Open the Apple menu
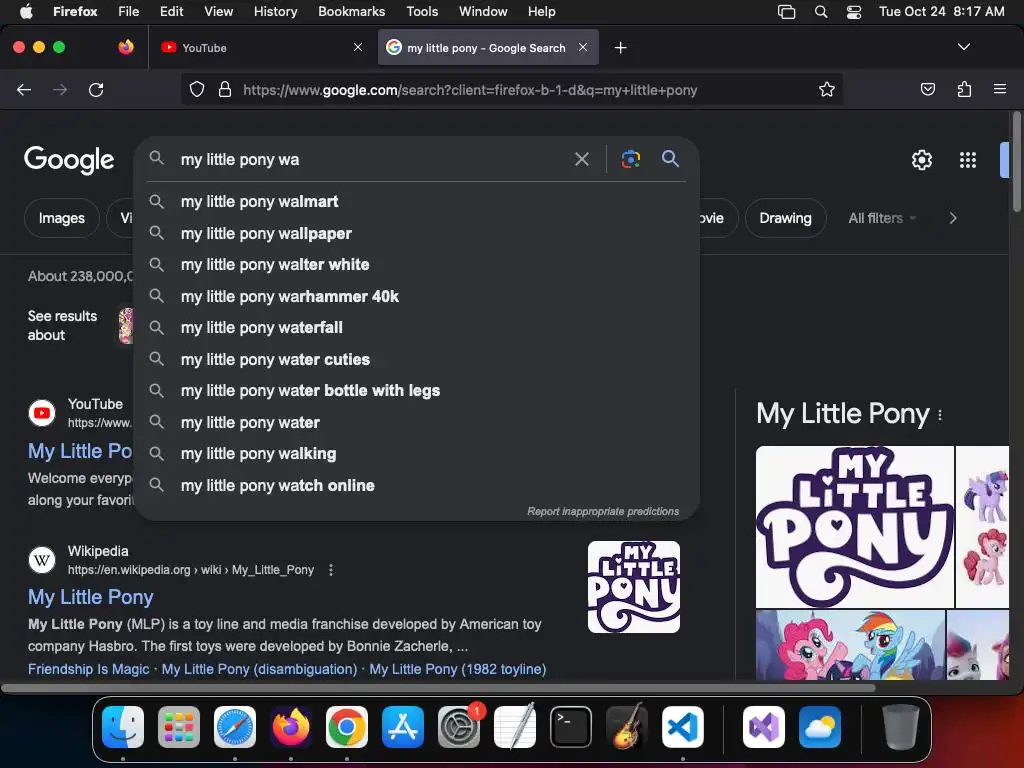1024x768 pixels. [x=26, y=12]
